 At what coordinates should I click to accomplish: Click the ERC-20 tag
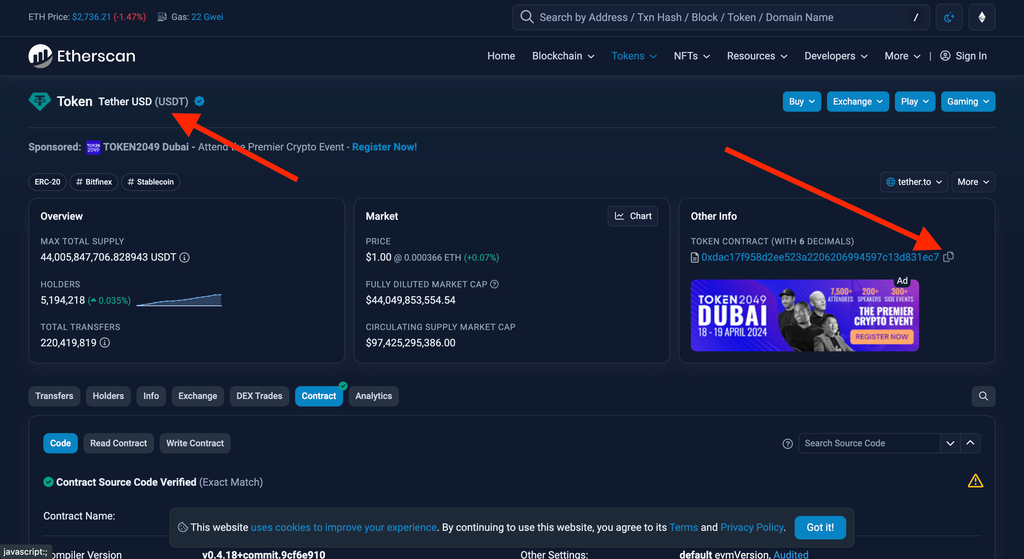click(x=47, y=182)
